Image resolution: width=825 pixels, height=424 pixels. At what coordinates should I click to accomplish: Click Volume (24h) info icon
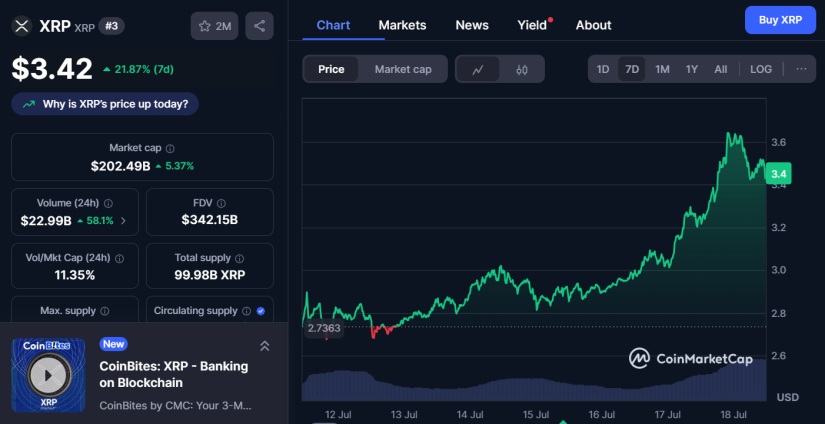point(108,203)
